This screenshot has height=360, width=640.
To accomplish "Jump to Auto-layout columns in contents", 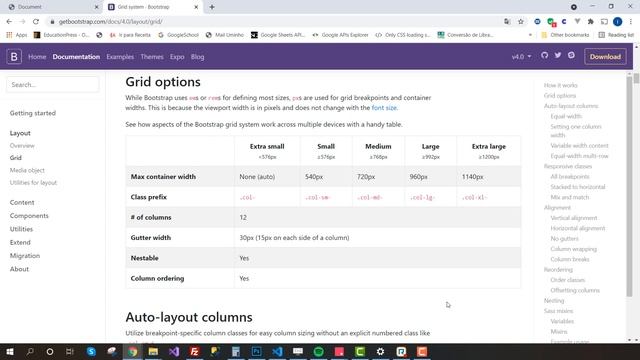I will pos(571,106).
